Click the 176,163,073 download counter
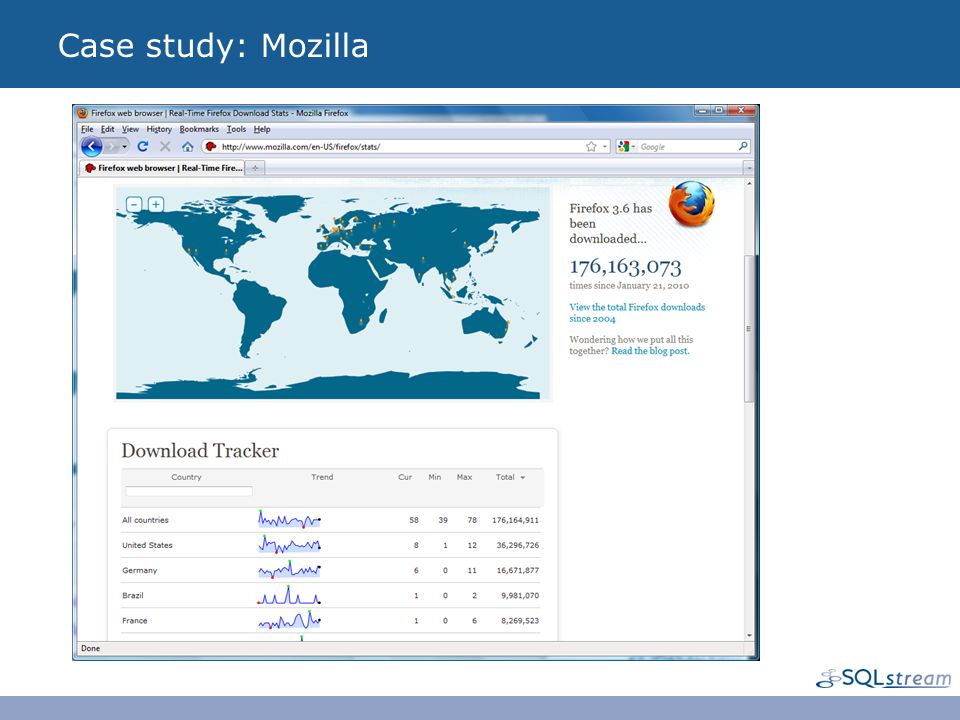This screenshot has width=960, height=720. (x=625, y=267)
